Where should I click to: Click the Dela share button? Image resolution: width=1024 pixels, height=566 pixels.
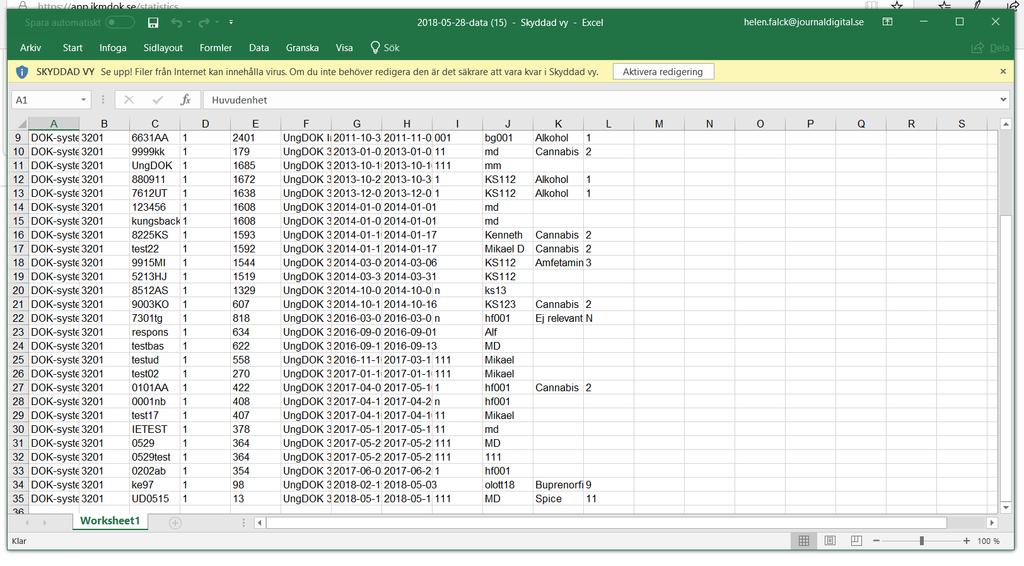click(990, 48)
